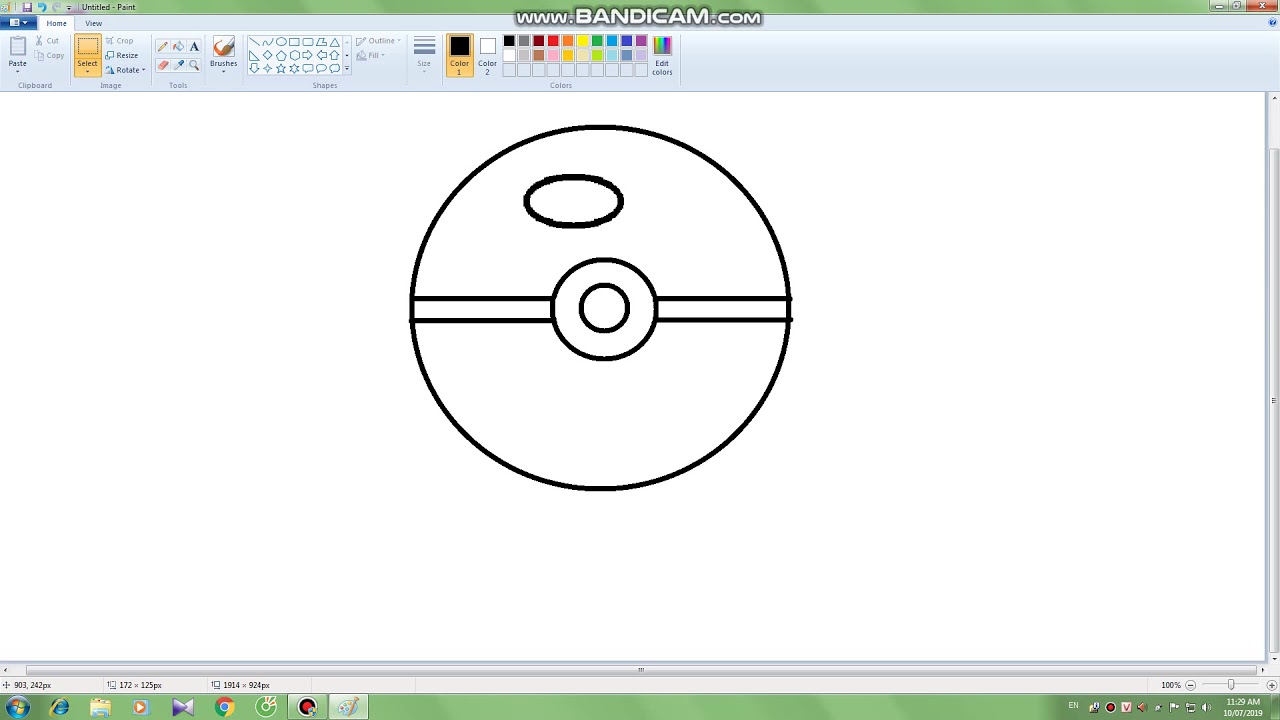The height and width of the screenshot is (720, 1280).
Task: Choose the Oval shape
Action: 281,42
